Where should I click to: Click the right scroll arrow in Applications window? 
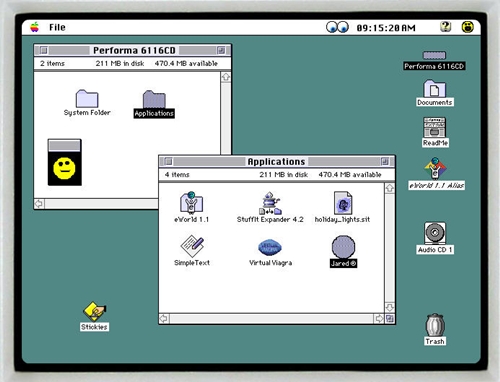(379, 318)
